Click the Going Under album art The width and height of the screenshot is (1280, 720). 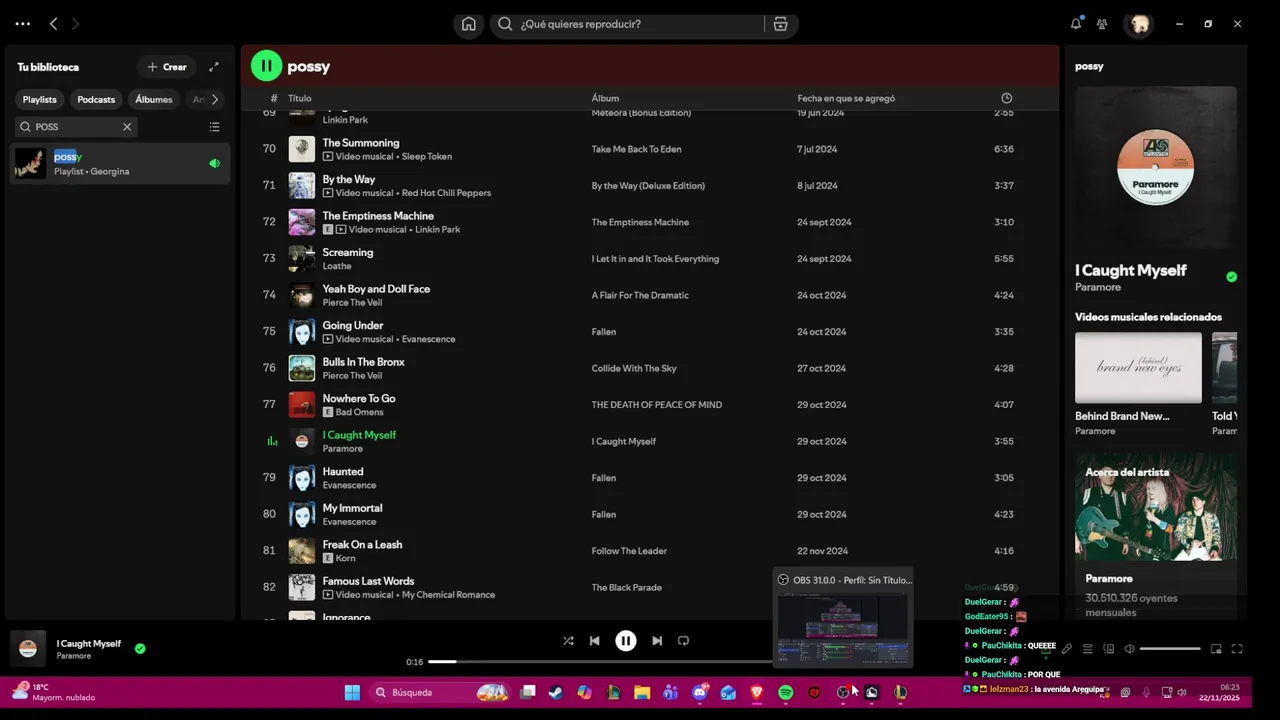pyautogui.click(x=302, y=332)
